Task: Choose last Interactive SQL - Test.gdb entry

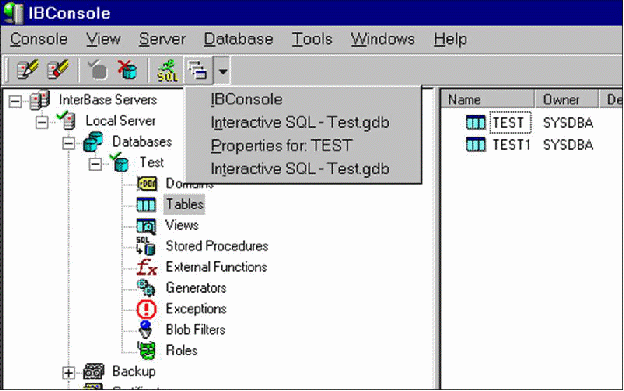Action: [303, 169]
